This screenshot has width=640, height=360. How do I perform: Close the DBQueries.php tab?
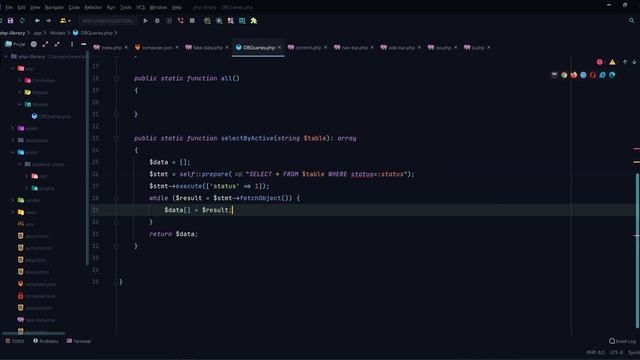pos(279,48)
